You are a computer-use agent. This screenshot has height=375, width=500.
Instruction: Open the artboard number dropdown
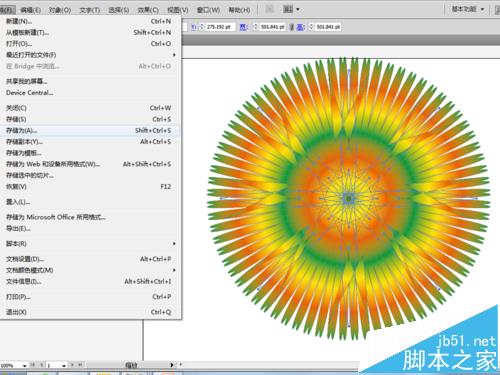click(64, 366)
